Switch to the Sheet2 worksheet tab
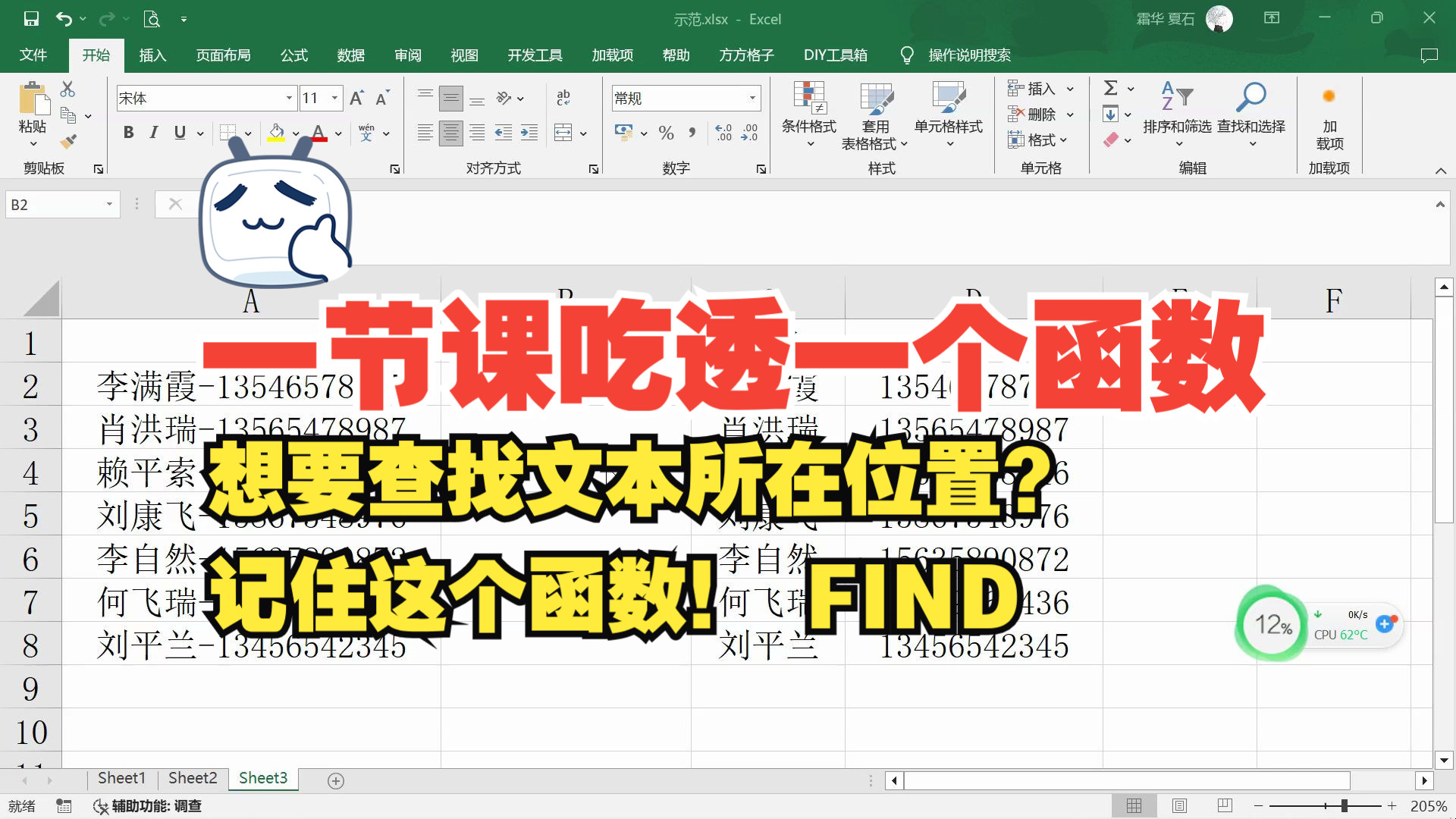Image resolution: width=1456 pixels, height=819 pixels. pyautogui.click(x=193, y=778)
